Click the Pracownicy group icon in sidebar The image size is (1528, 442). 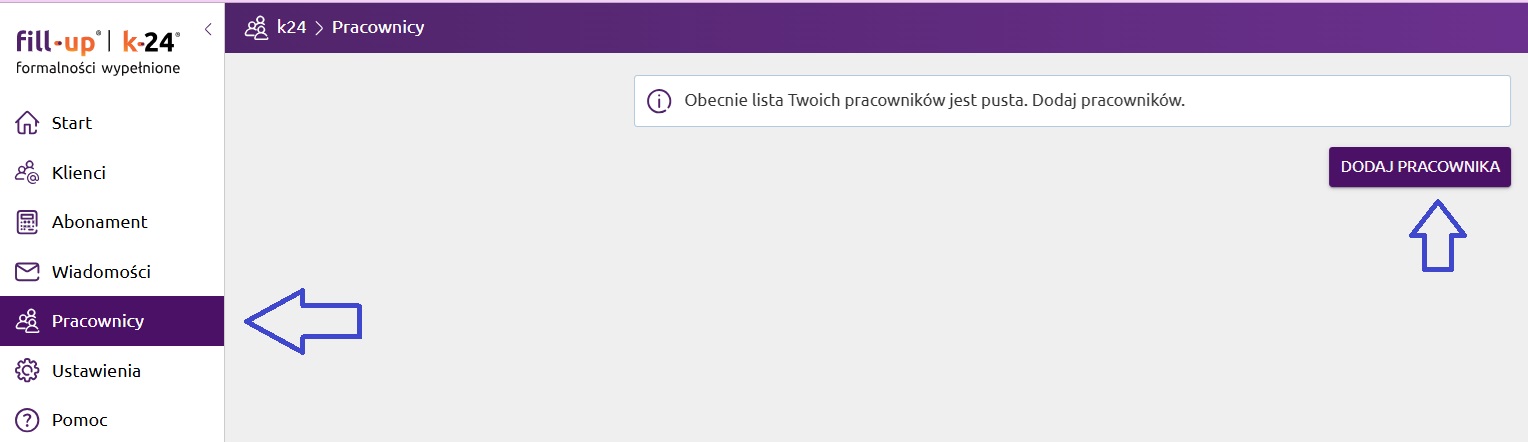27,321
